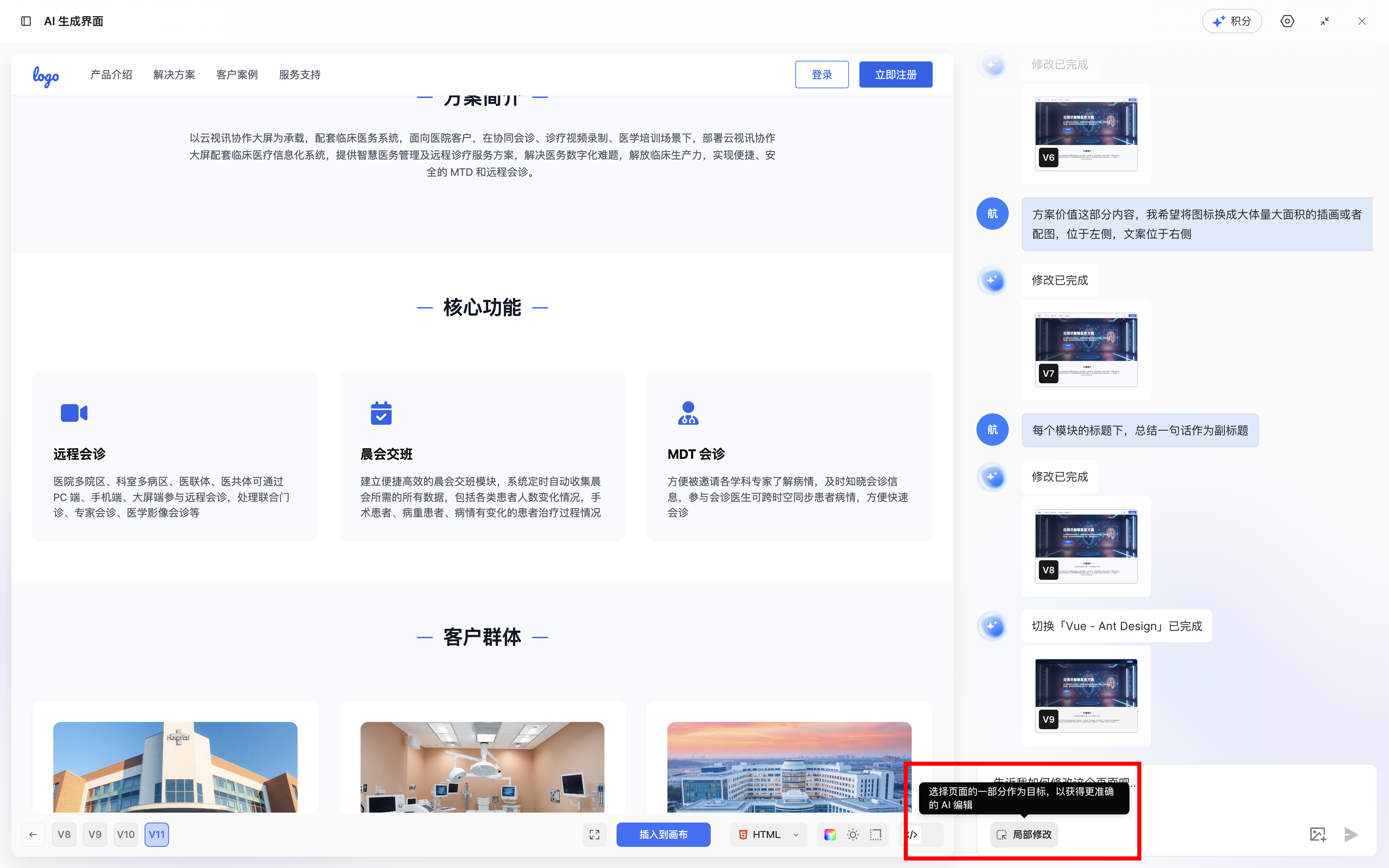Viewport: 1389px width, 868px height.
Task: Open the code view icon
Action: coord(913,835)
